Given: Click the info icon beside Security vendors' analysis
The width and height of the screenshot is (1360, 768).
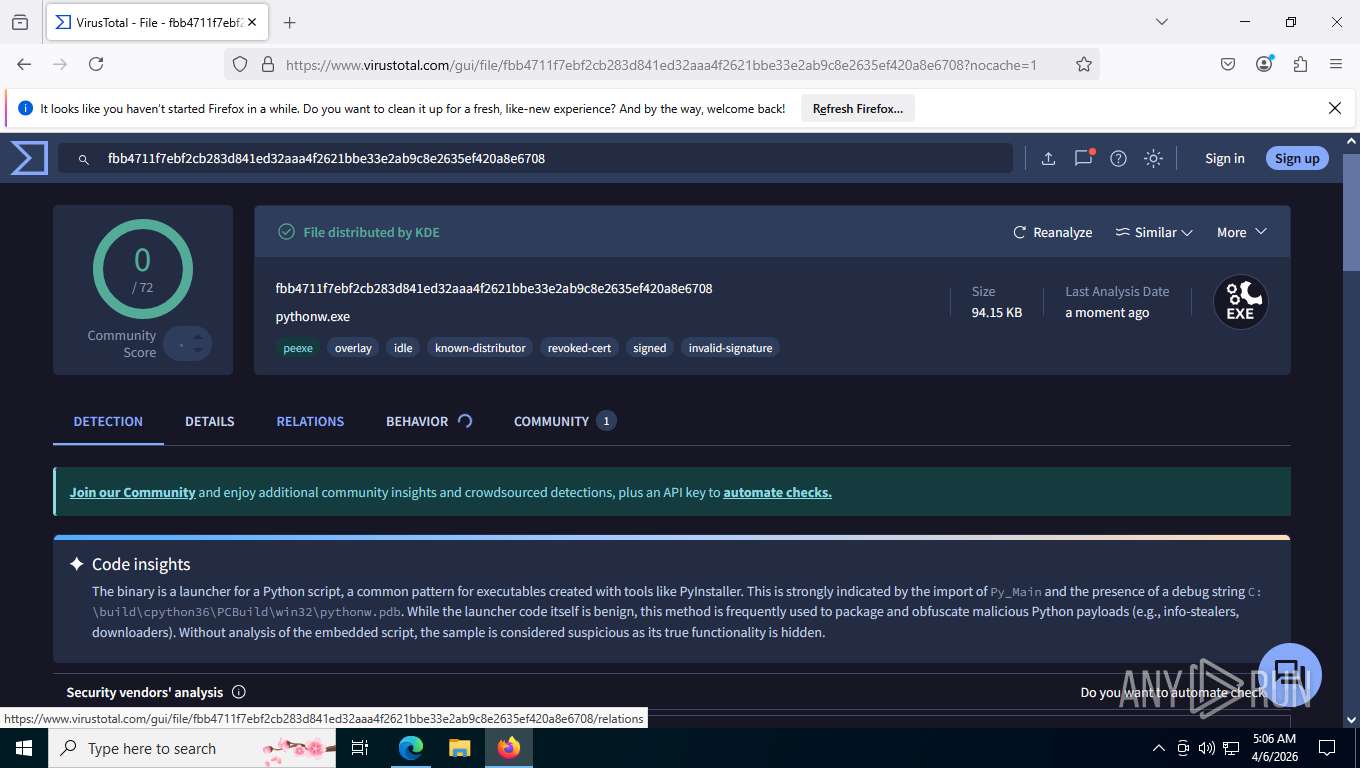Looking at the screenshot, I should [238, 692].
